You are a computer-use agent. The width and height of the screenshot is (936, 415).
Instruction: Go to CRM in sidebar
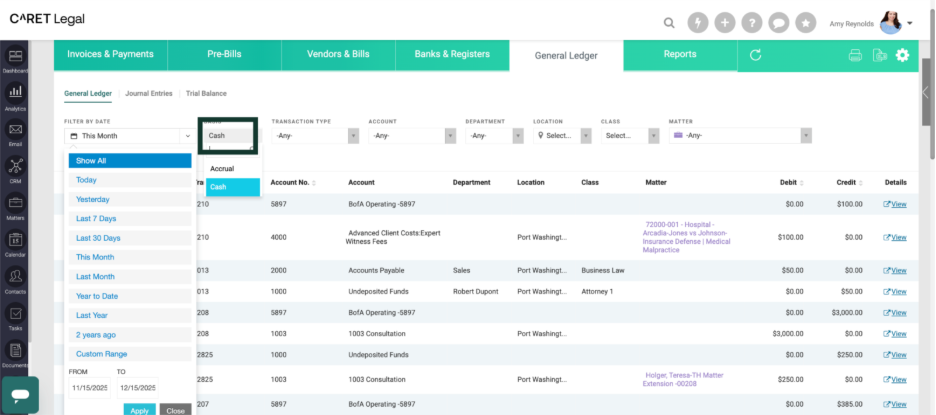click(x=16, y=165)
